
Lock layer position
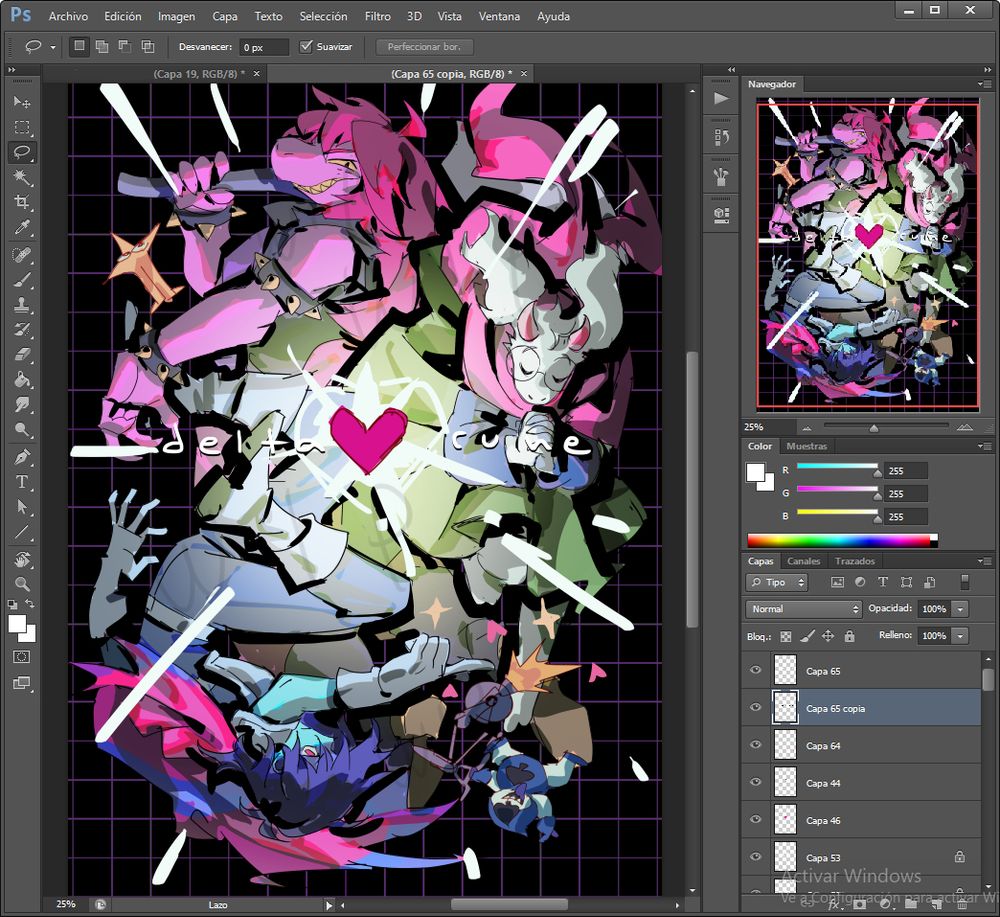click(x=828, y=636)
